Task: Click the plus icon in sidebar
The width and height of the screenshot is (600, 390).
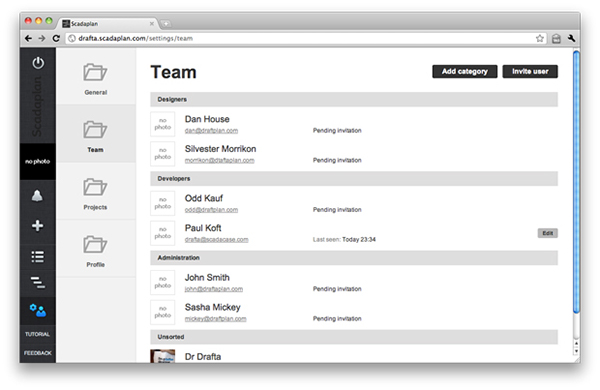Action: [38, 225]
